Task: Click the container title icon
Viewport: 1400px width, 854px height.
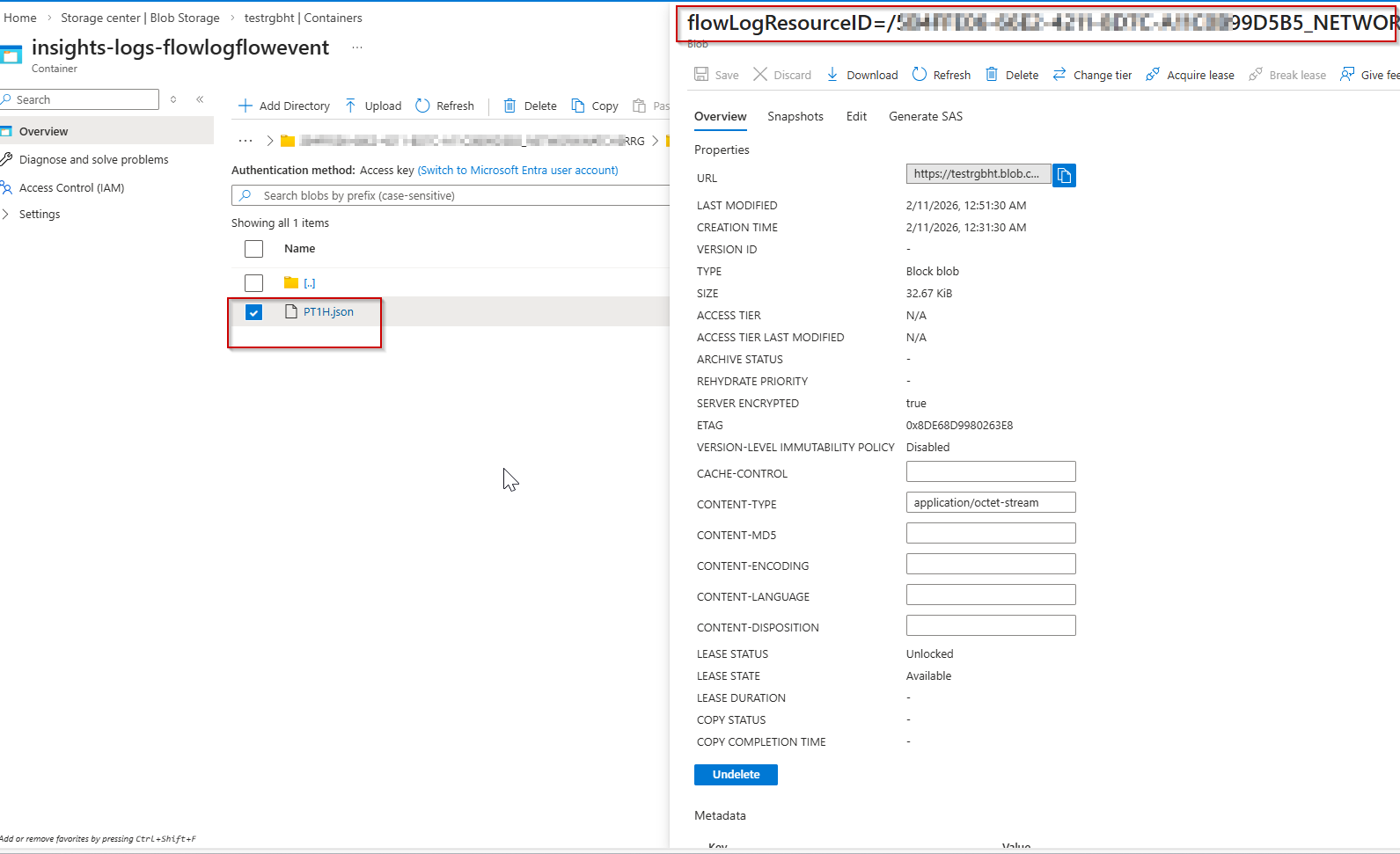Action: (x=11, y=55)
